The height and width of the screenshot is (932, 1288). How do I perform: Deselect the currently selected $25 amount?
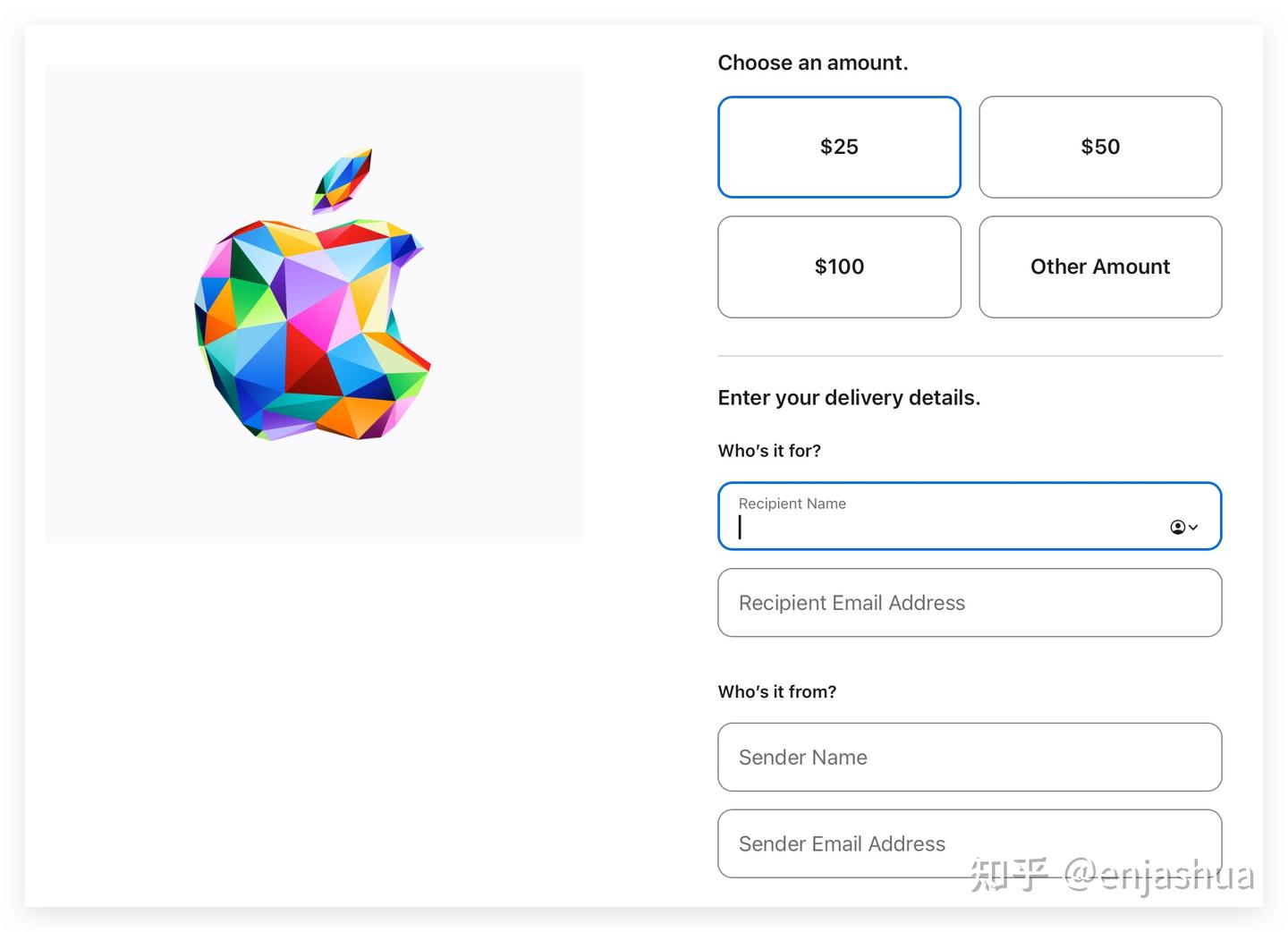pos(838,147)
